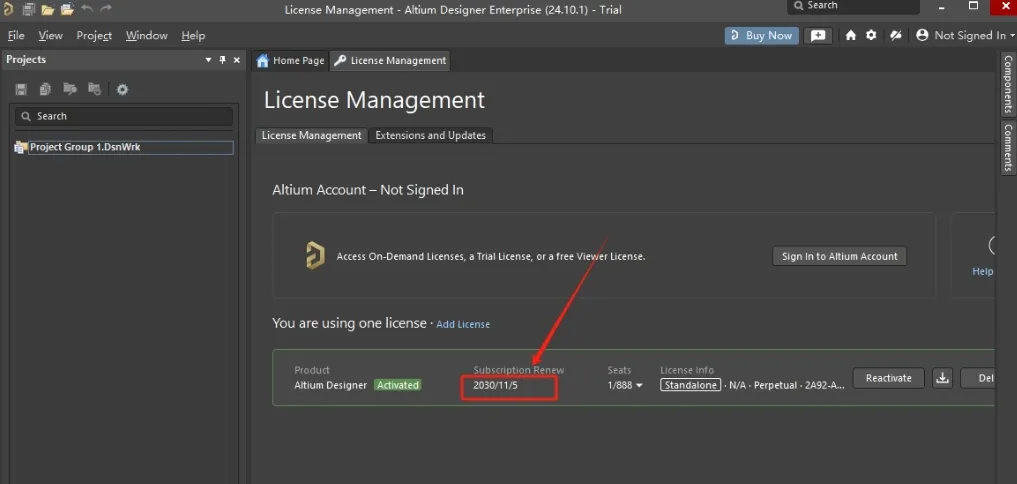Click the crossed-out cloud connection icon
Screen dimensions: 1017x484
click(x=896, y=35)
